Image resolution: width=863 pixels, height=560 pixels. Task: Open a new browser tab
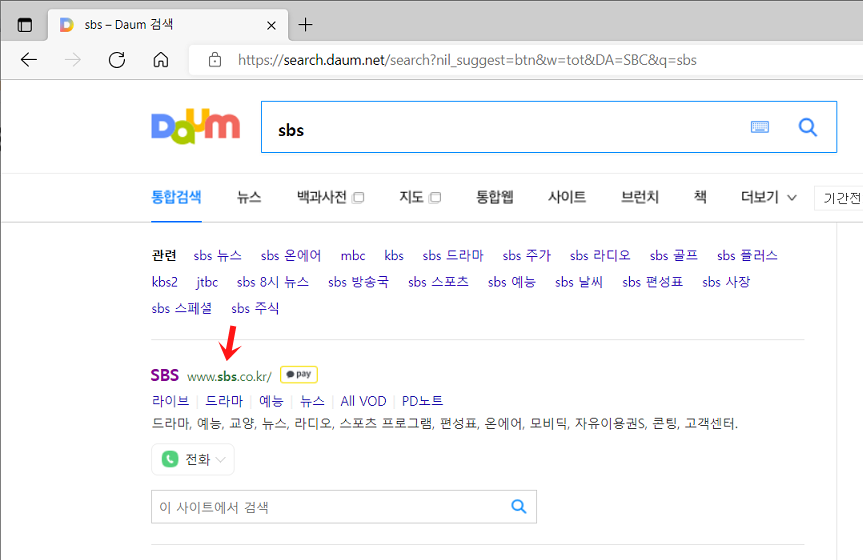tap(305, 25)
